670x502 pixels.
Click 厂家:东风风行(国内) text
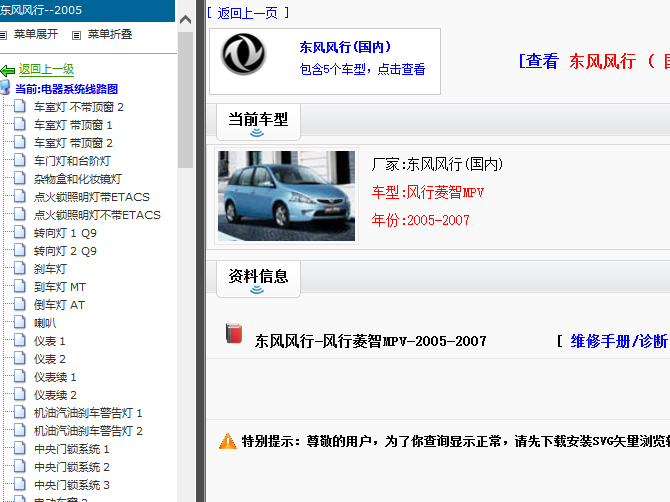pyautogui.click(x=437, y=164)
